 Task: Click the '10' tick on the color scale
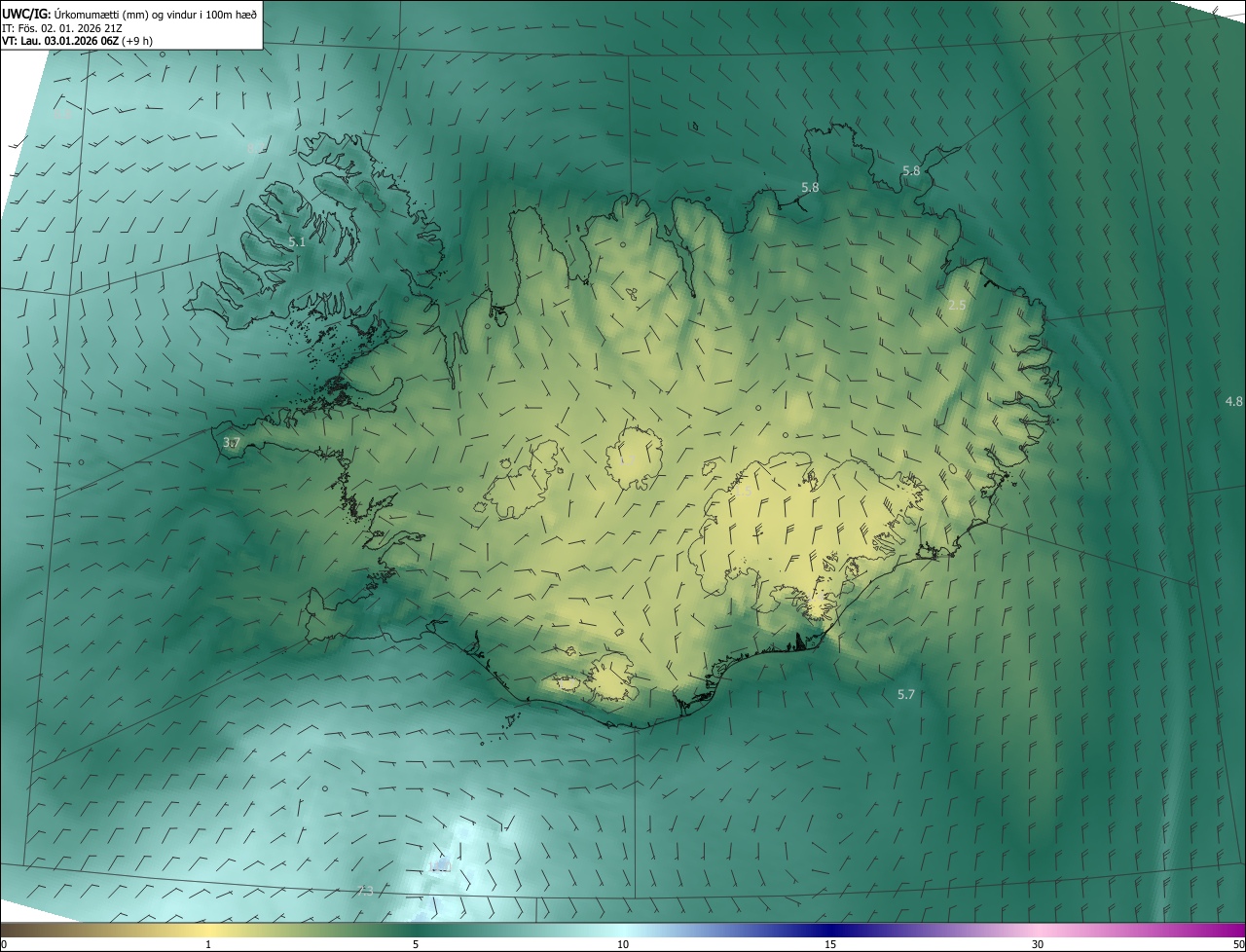click(x=623, y=944)
